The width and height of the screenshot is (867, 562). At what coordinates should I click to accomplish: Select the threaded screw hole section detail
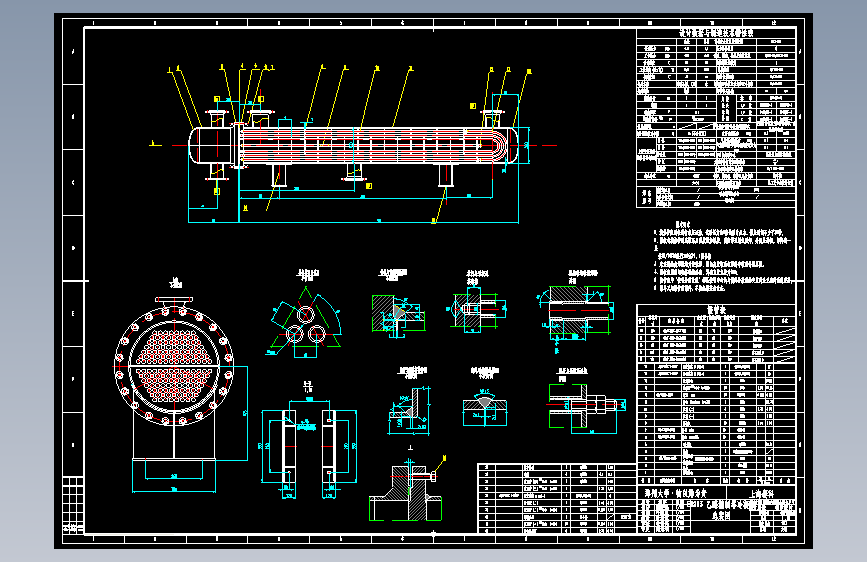click(477, 310)
